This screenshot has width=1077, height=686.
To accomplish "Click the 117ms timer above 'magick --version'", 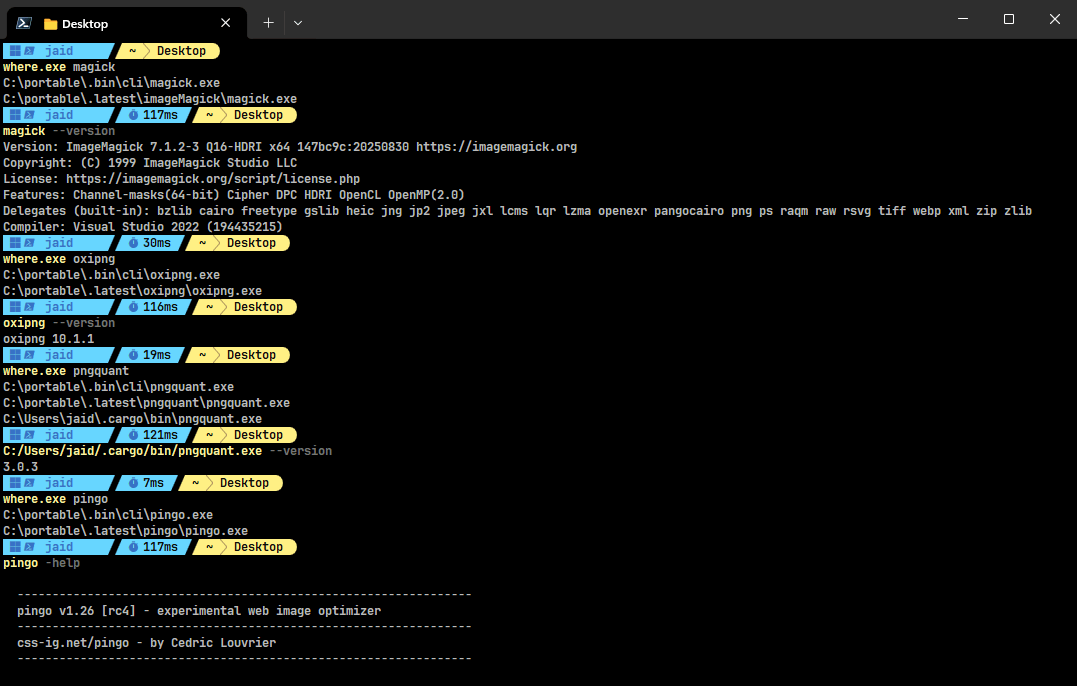I will [x=152, y=115].
